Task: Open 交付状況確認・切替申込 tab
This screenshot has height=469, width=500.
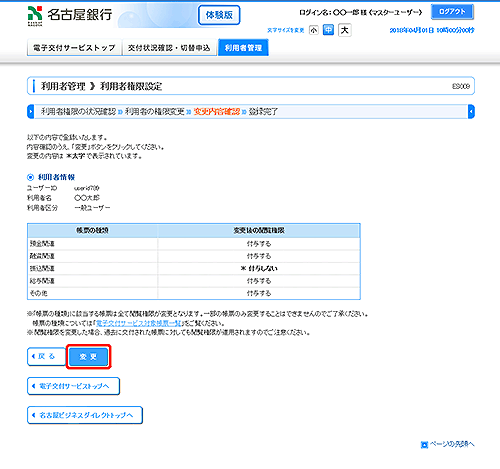Action: tap(169, 48)
